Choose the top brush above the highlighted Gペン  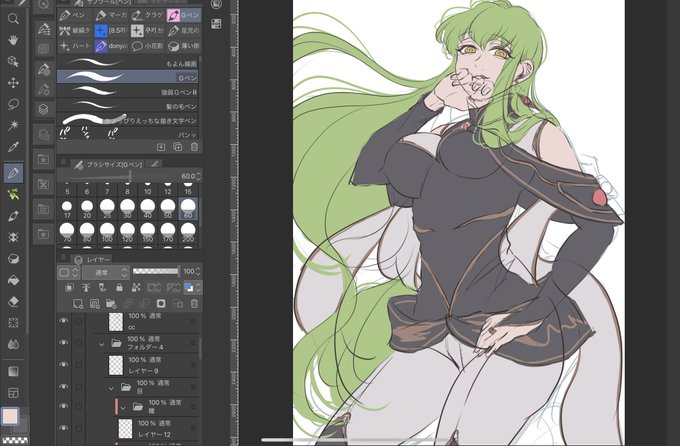click(128, 63)
